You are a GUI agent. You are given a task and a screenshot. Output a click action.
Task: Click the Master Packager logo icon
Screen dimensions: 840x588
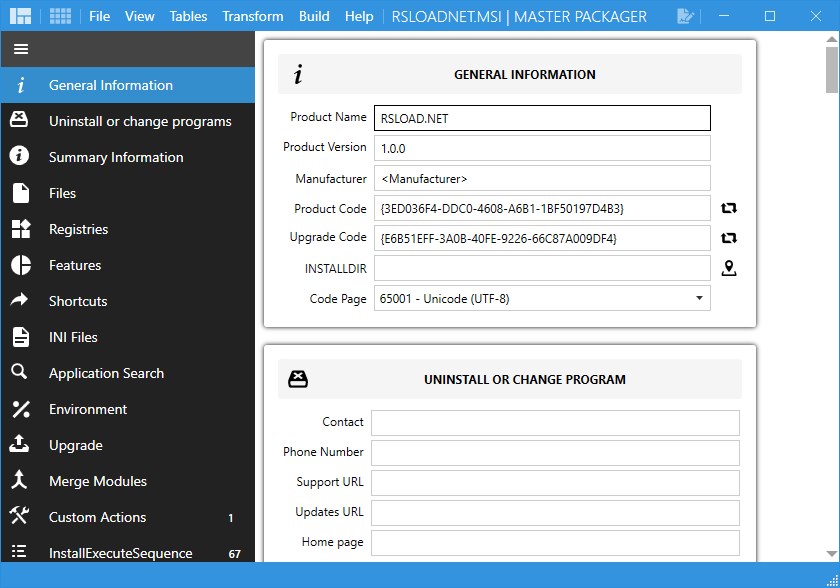(20, 16)
